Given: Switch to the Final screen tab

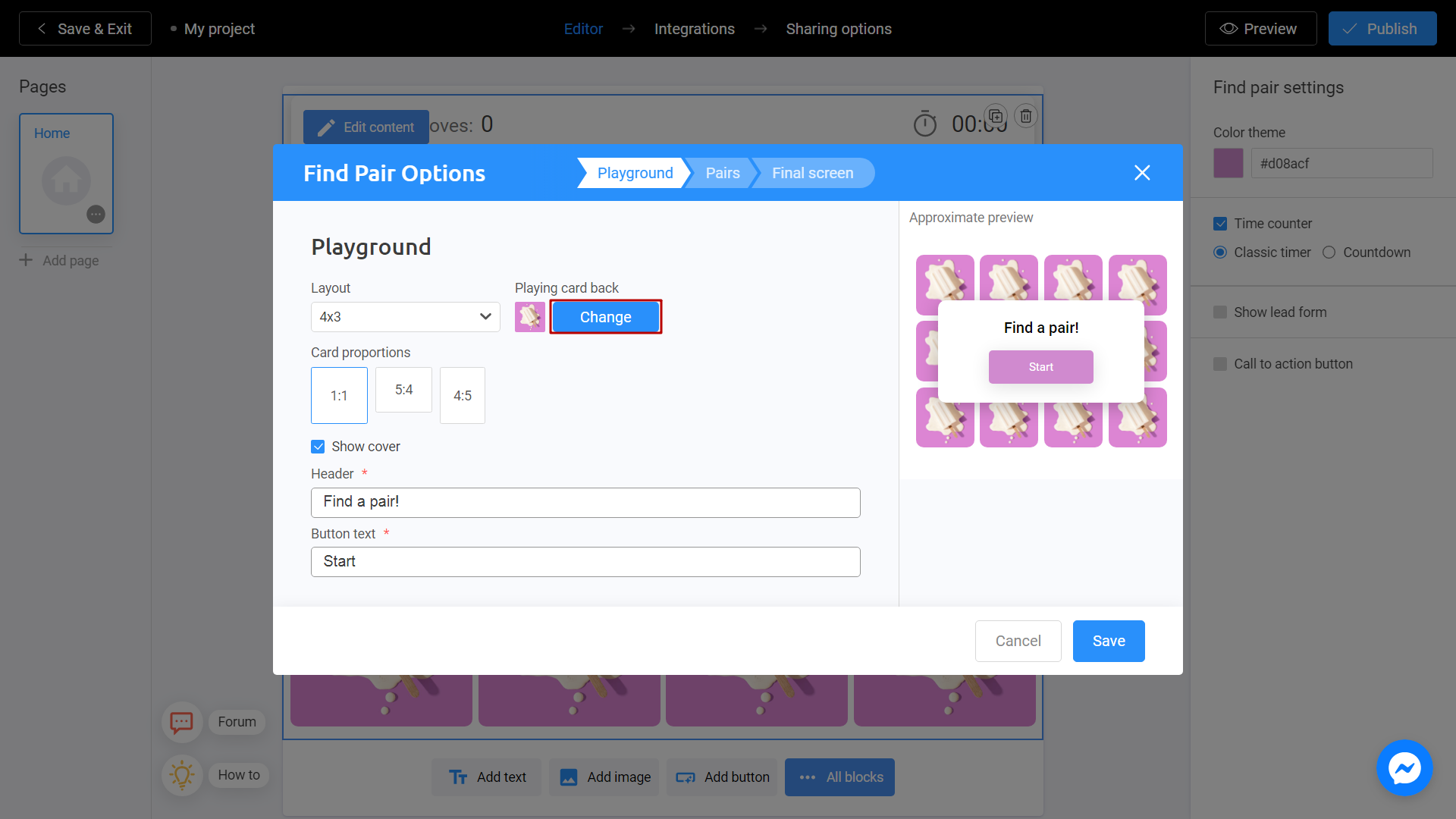Looking at the screenshot, I should (x=813, y=172).
